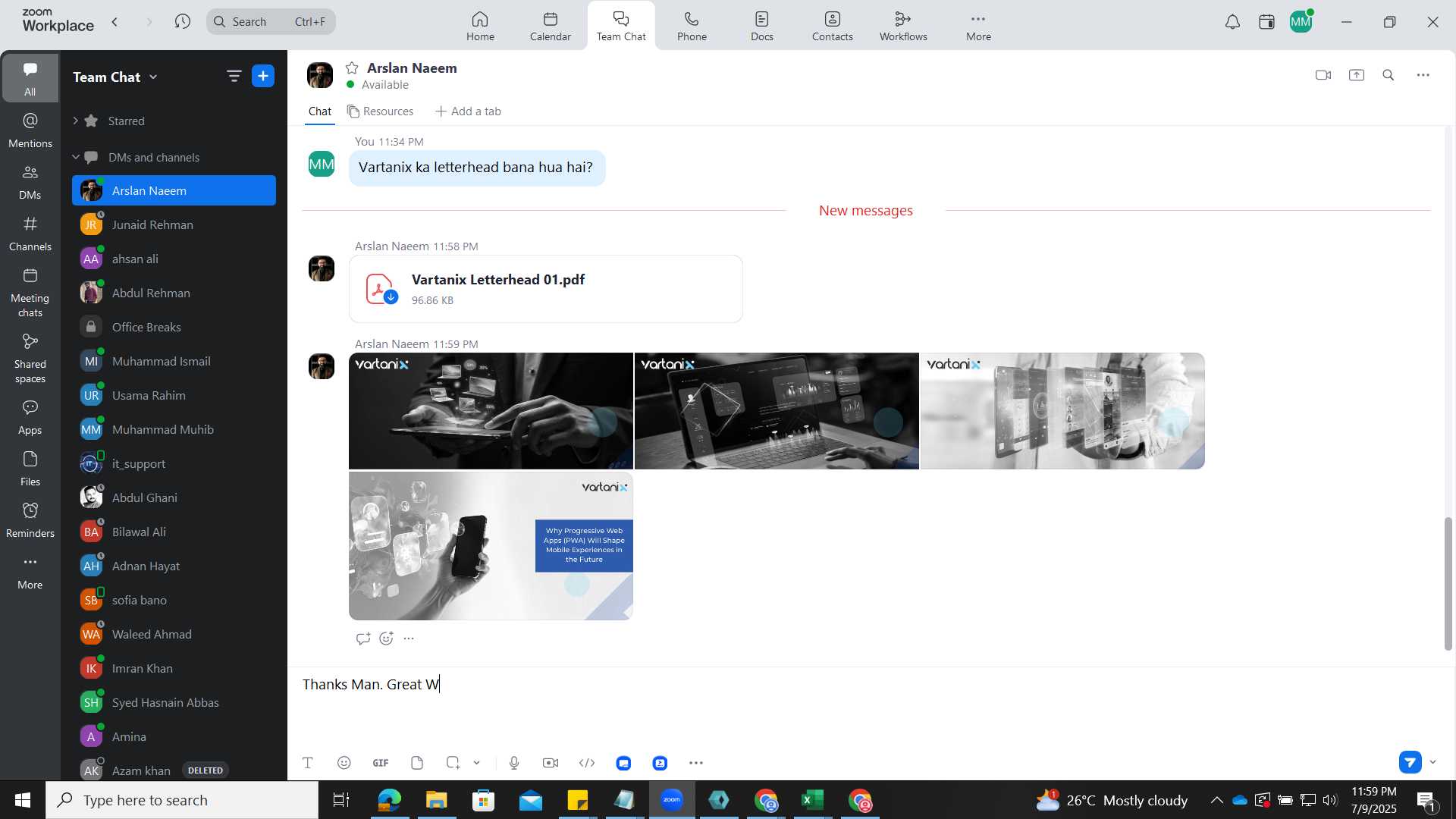Open screenshot capture dropdown arrow
The width and height of the screenshot is (1456, 819).
click(477, 763)
